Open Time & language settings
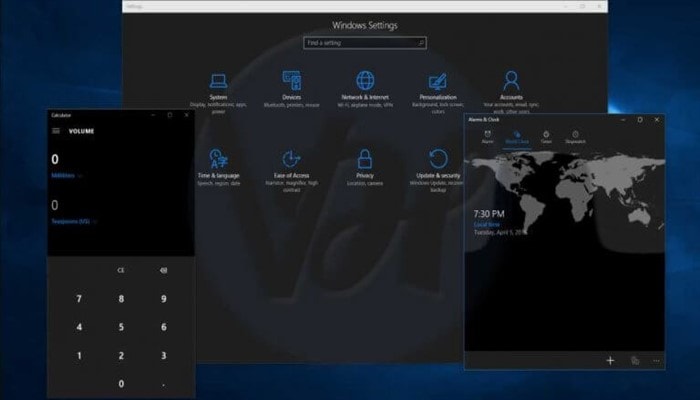Image resolution: width=700 pixels, height=400 pixels. (218, 167)
